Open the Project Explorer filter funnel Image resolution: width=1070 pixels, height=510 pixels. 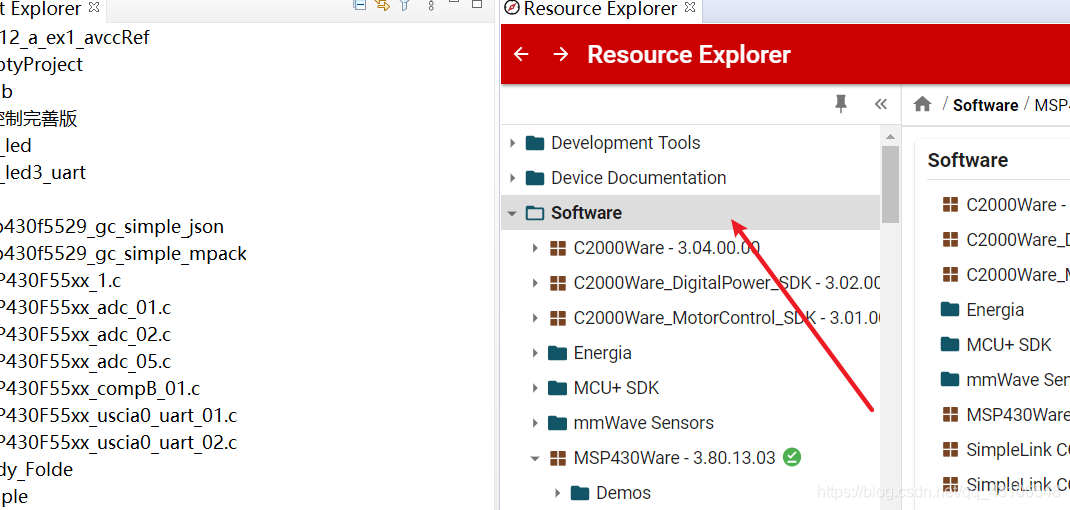405,5
